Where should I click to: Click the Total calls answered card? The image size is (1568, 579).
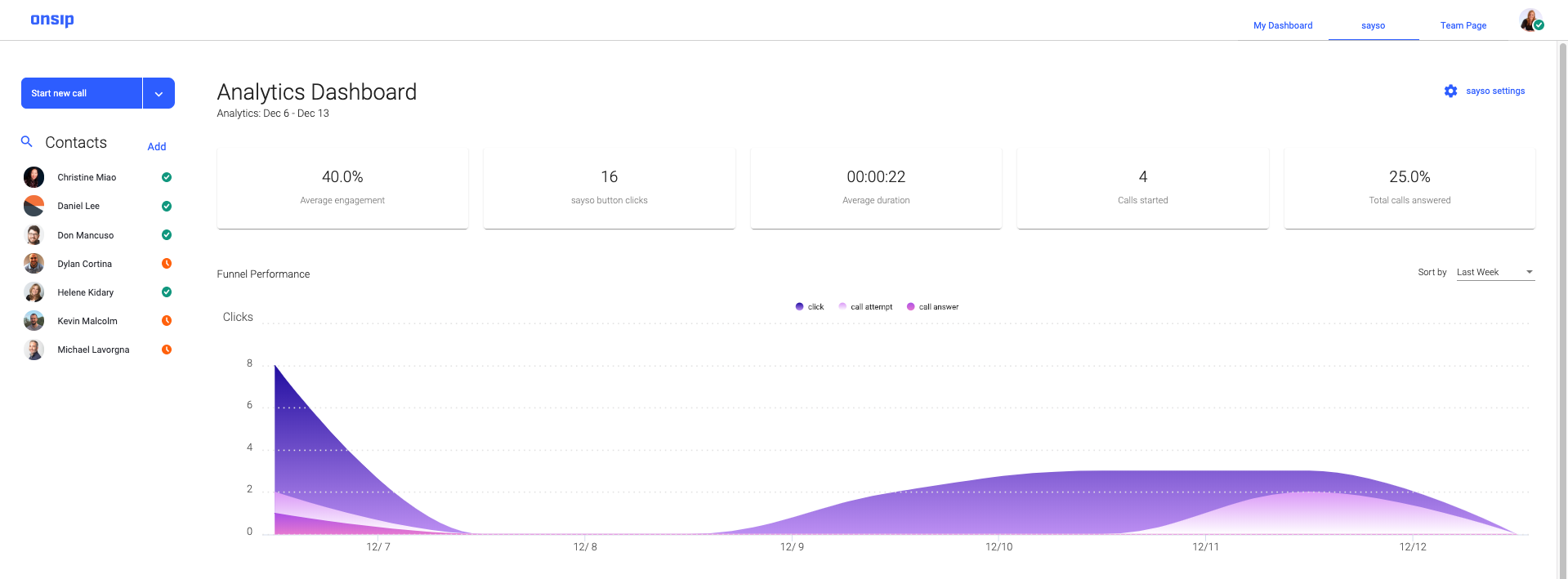pos(1409,188)
